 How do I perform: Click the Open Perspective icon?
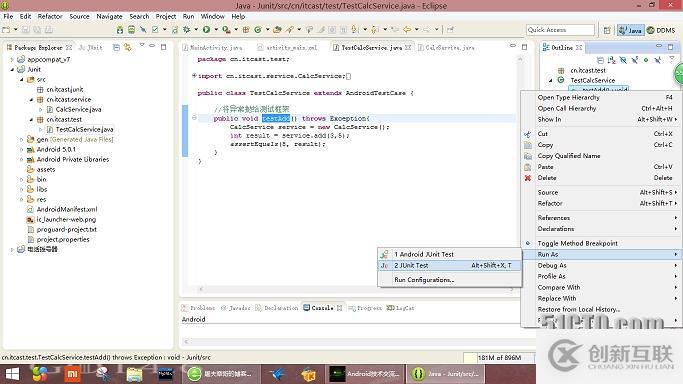coord(607,30)
